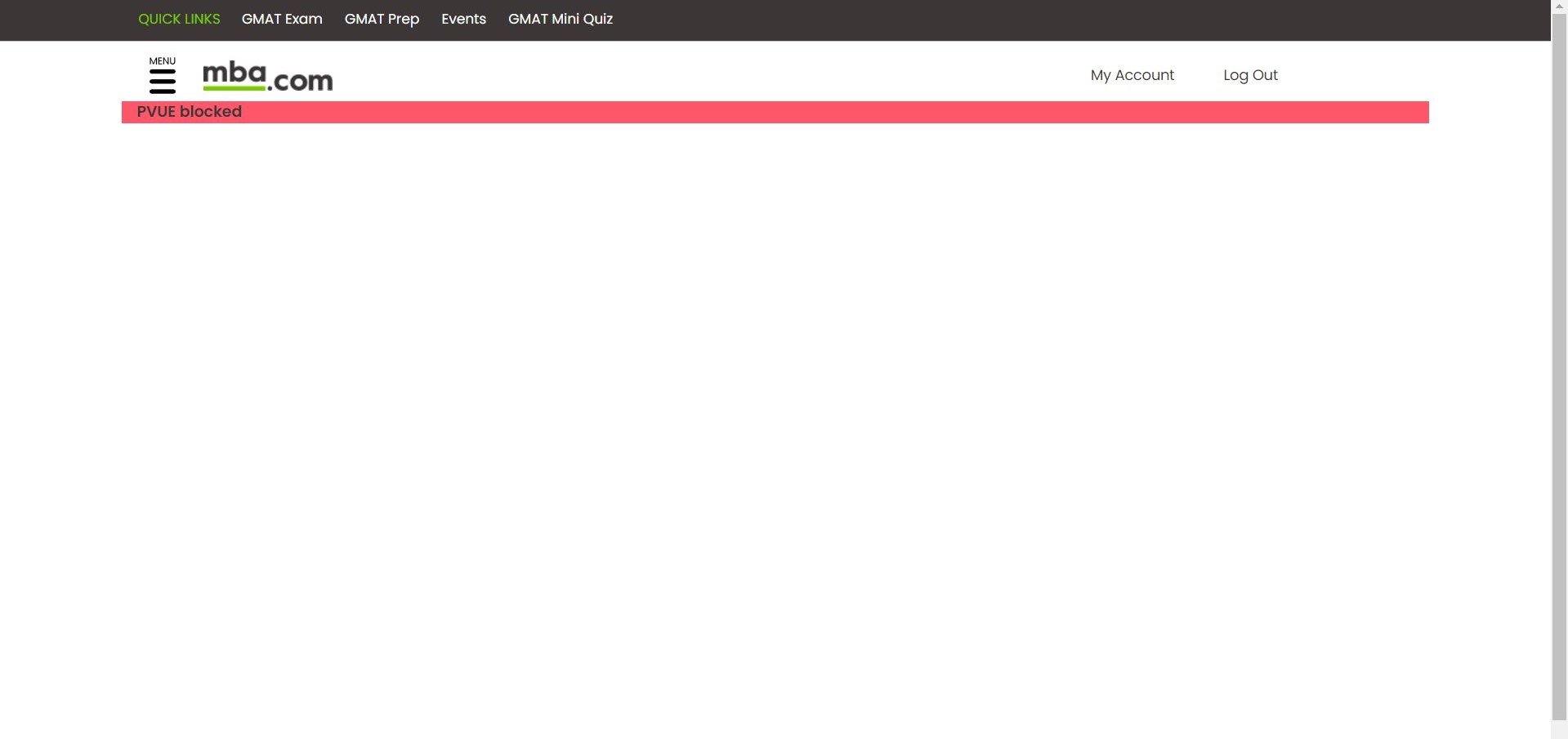Click the mba.com logo
1568x739 pixels.
[x=268, y=75]
